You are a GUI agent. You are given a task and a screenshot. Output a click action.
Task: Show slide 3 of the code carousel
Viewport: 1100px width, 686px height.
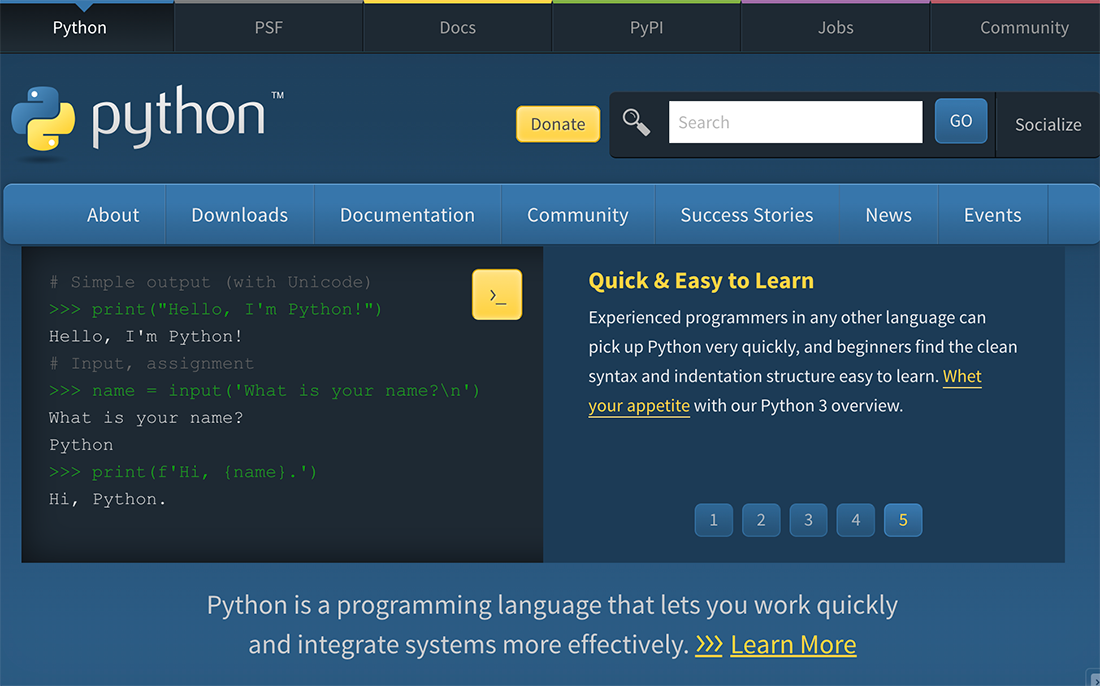click(x=808, y=520)
